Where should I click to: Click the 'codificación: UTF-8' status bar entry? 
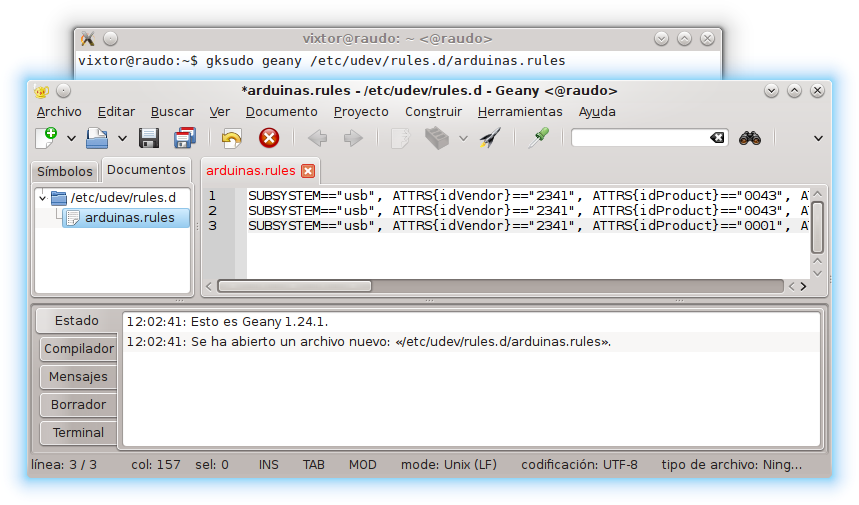579,465
